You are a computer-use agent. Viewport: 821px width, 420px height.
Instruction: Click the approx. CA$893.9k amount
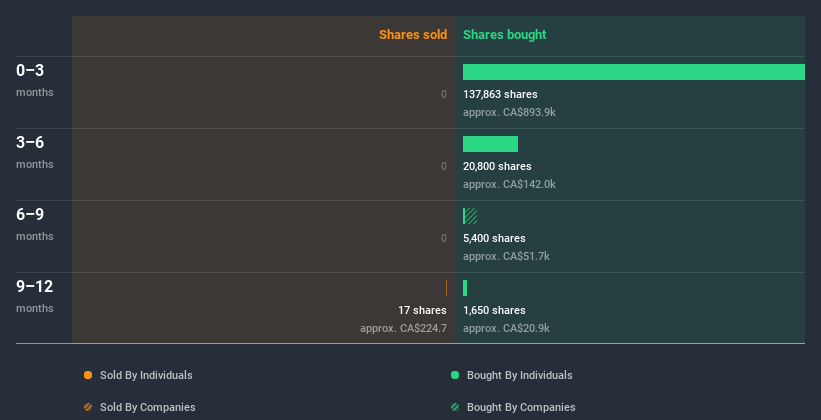pos(509,112)
